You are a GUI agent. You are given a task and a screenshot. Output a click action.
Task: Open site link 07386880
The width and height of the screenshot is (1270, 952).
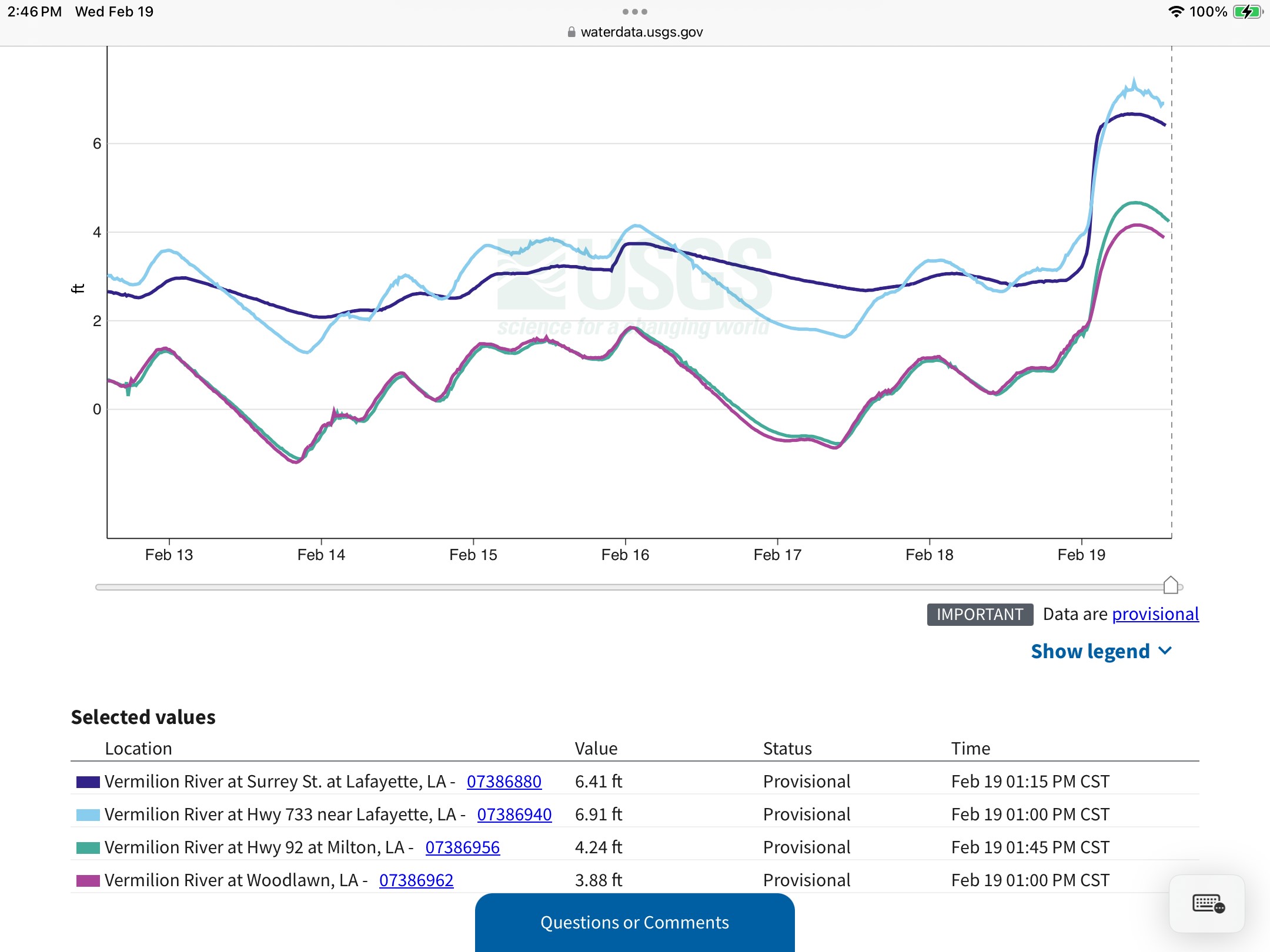tap(504, 782)
